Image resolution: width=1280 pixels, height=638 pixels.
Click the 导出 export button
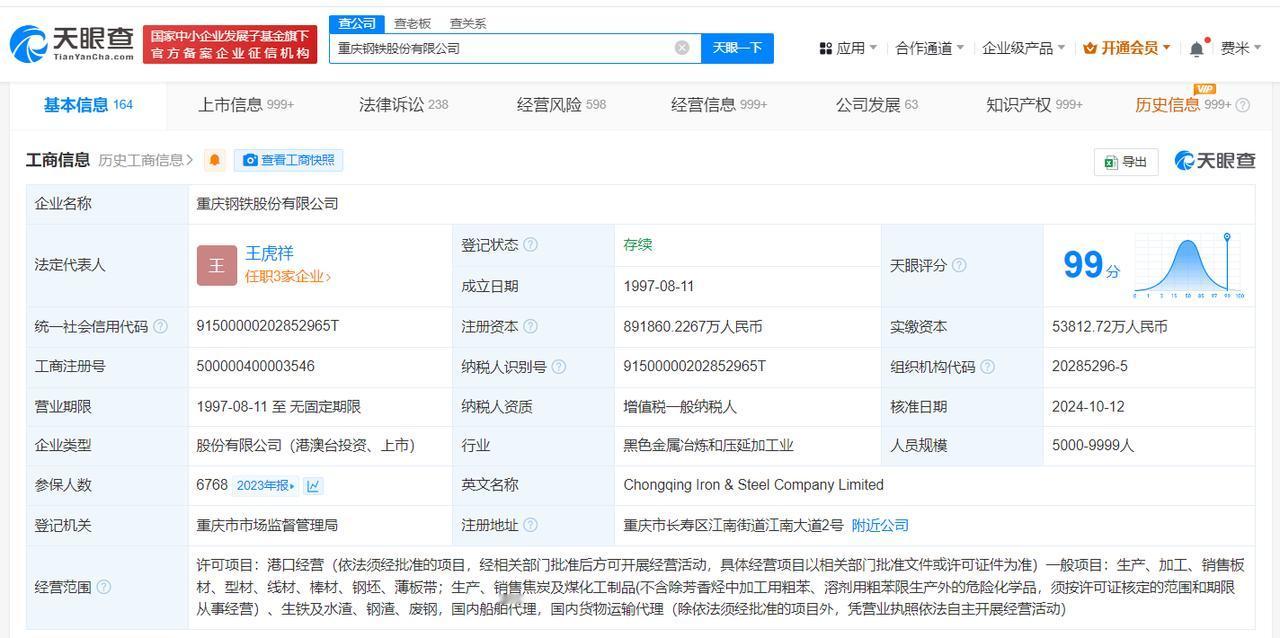coord(1126,161)
